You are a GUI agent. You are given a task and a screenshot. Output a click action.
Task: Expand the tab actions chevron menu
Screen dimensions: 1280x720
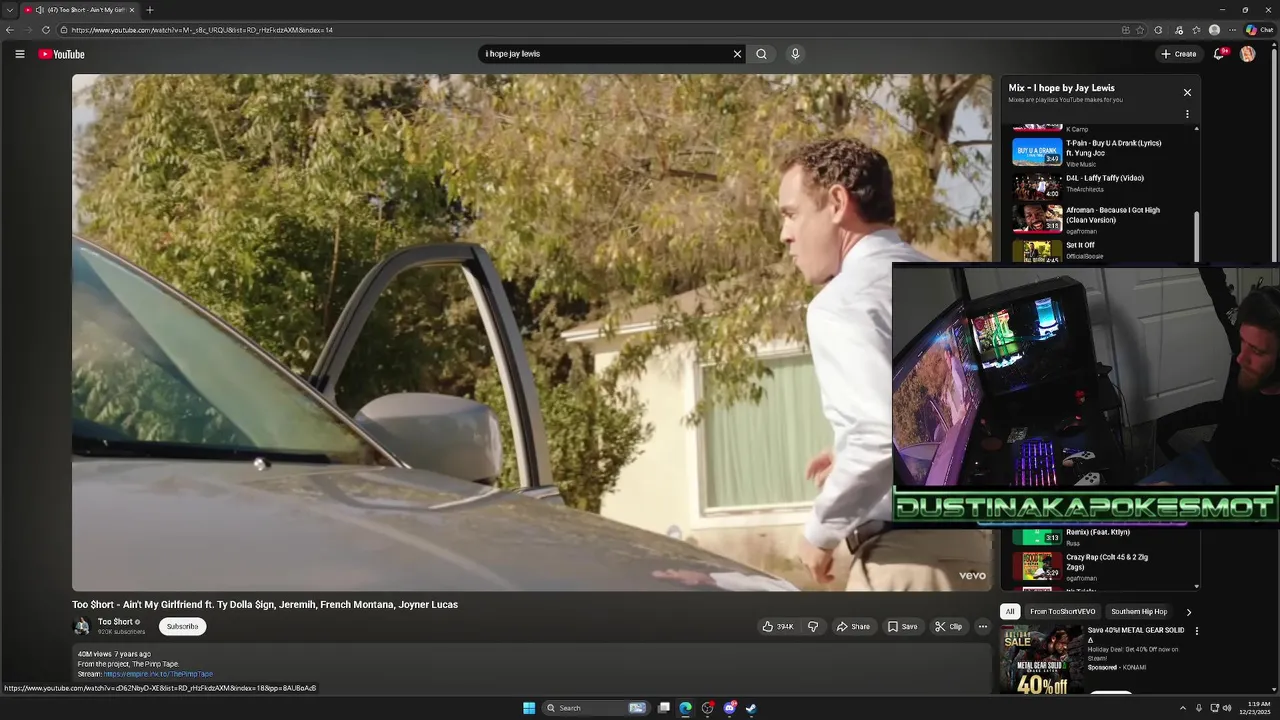click(x=9, y=10)
